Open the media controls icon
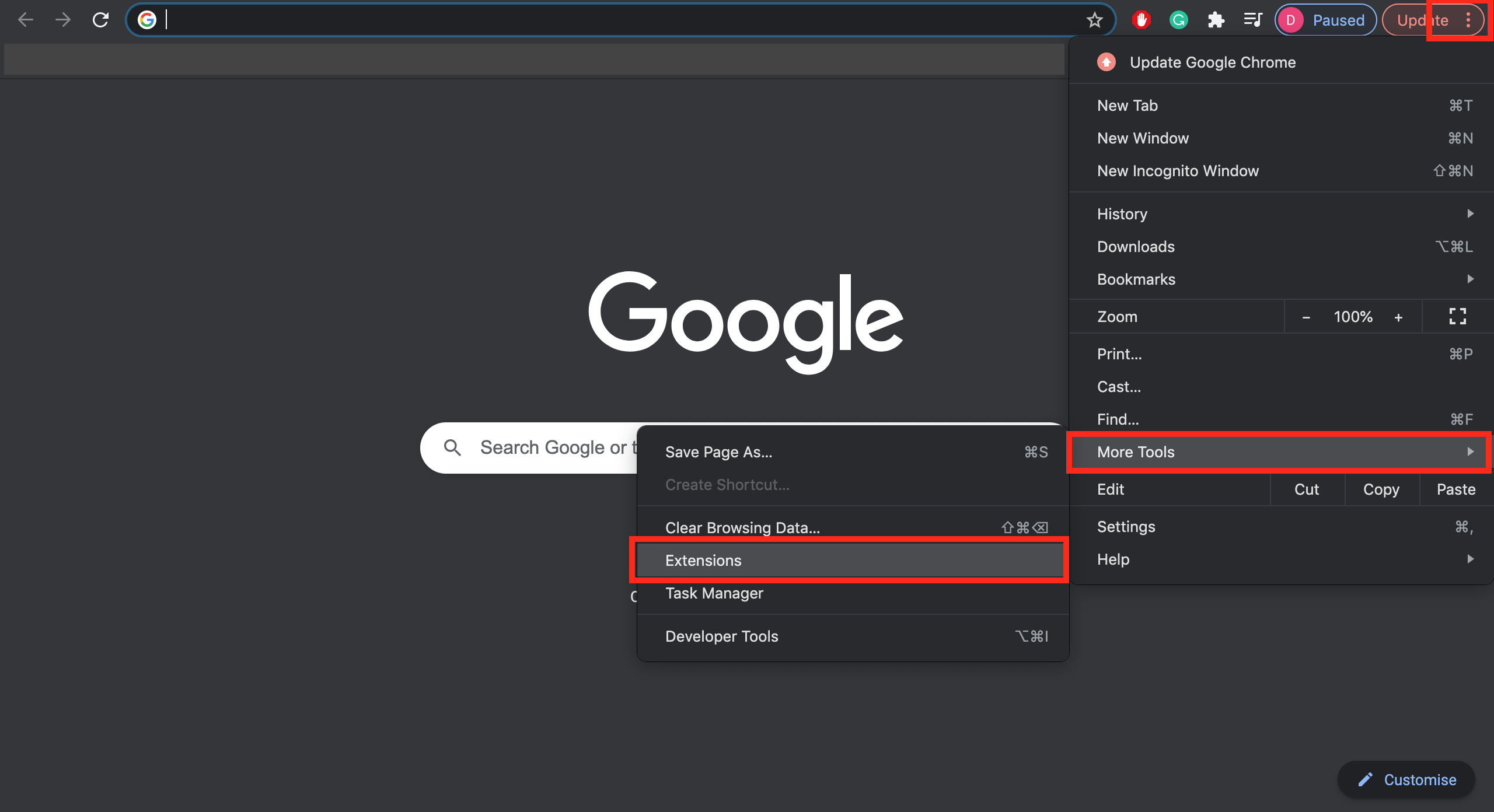 point(1252,20)
